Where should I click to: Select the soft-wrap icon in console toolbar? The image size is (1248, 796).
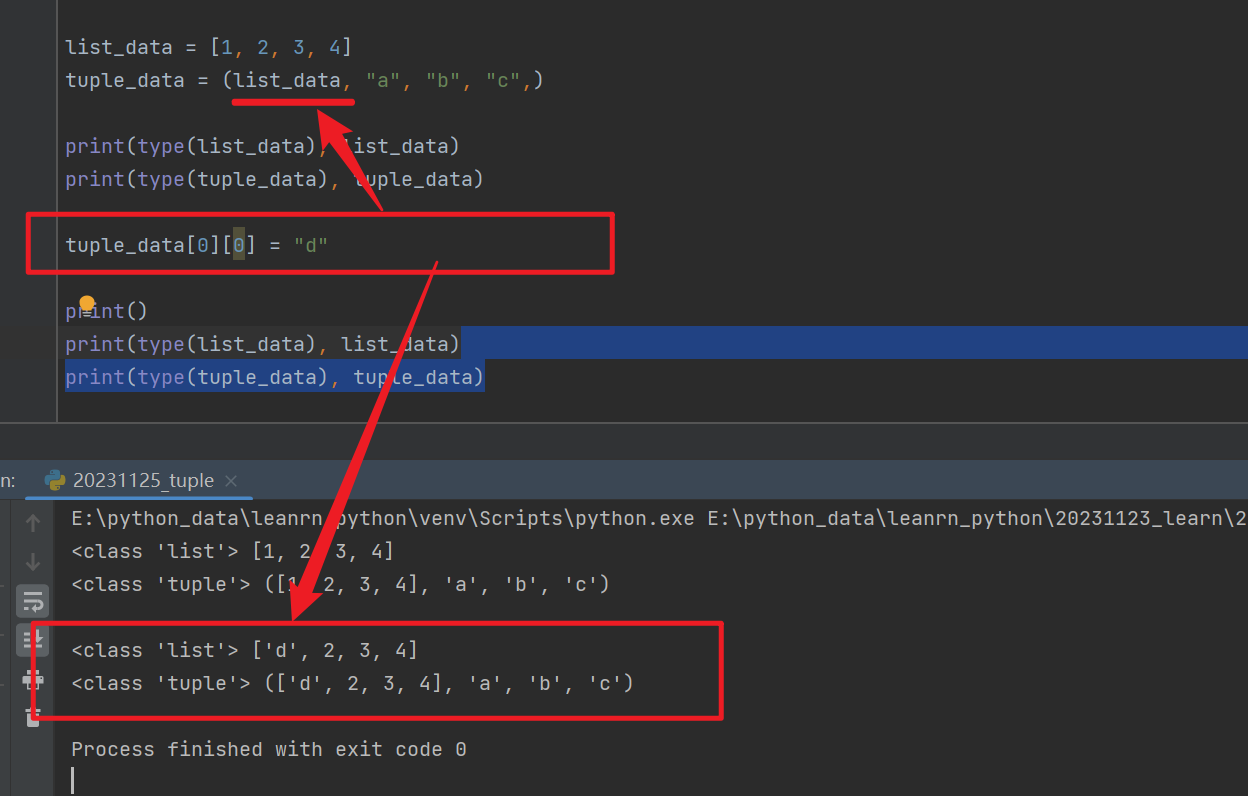32,600
